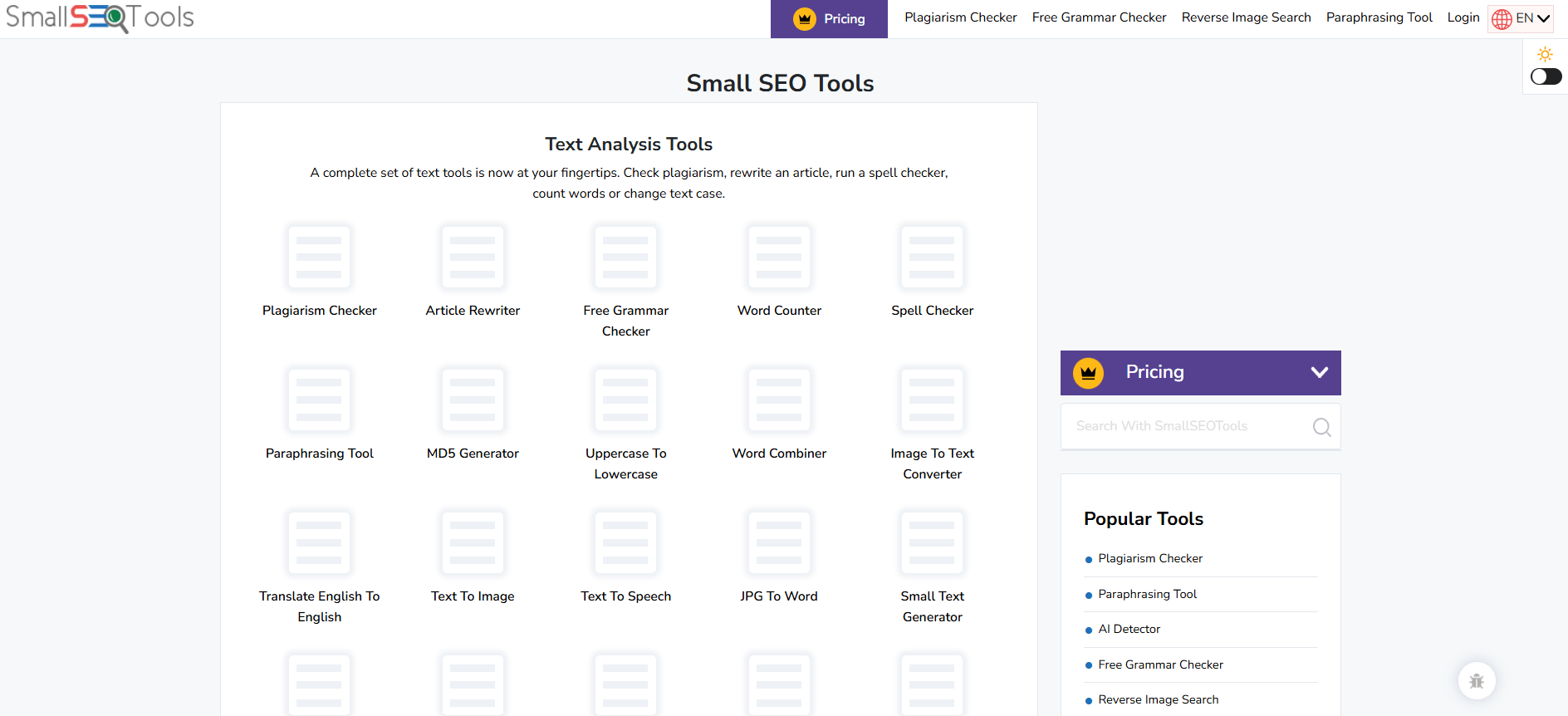
Task: Open the Spell Checker tool icon
Action: 932,257
